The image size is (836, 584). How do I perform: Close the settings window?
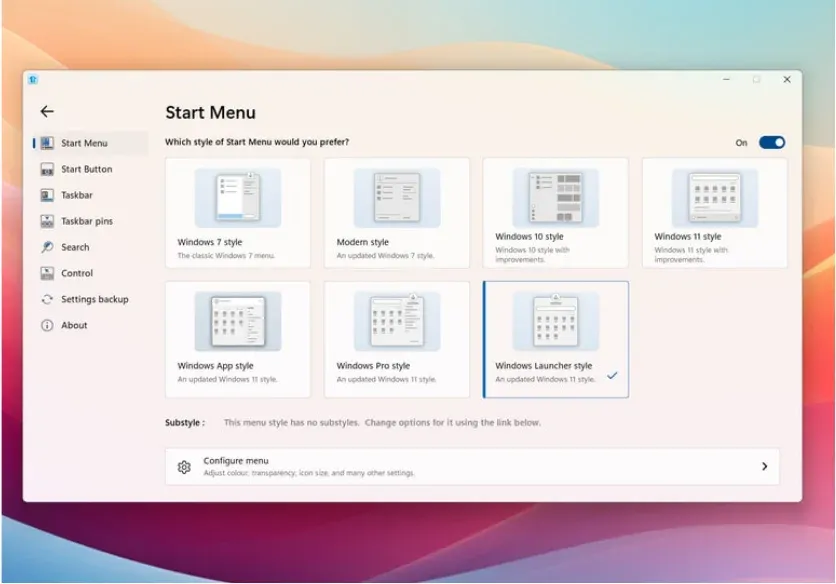(x=787, y=79)
